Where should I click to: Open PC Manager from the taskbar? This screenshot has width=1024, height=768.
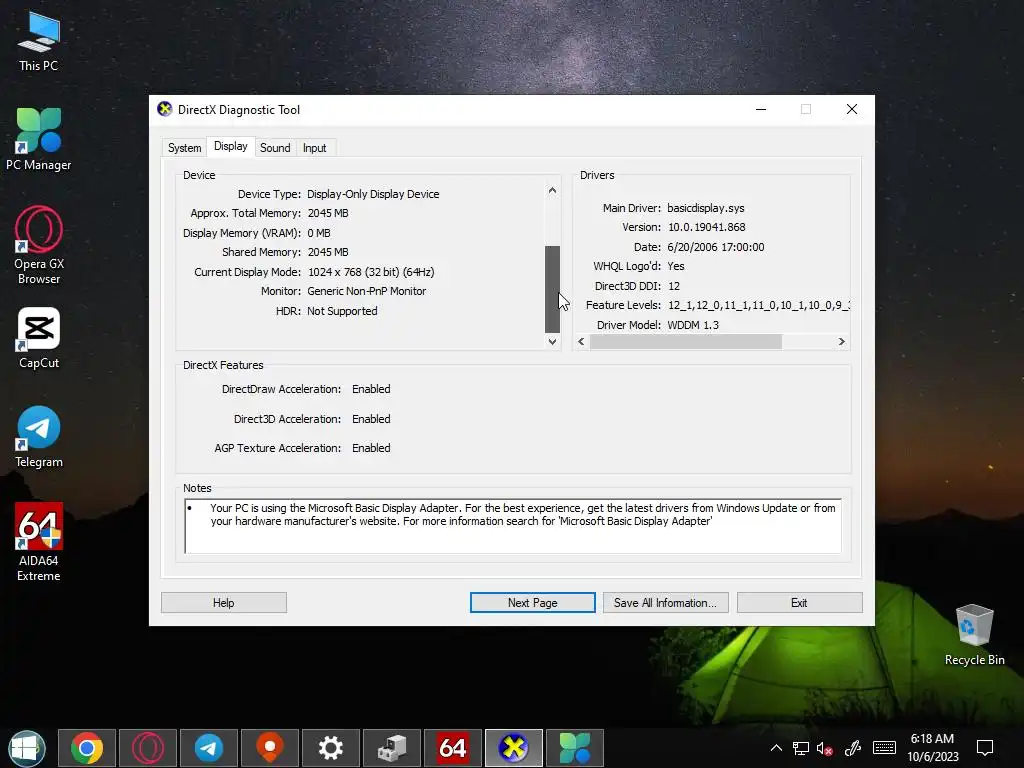point(575,748)
